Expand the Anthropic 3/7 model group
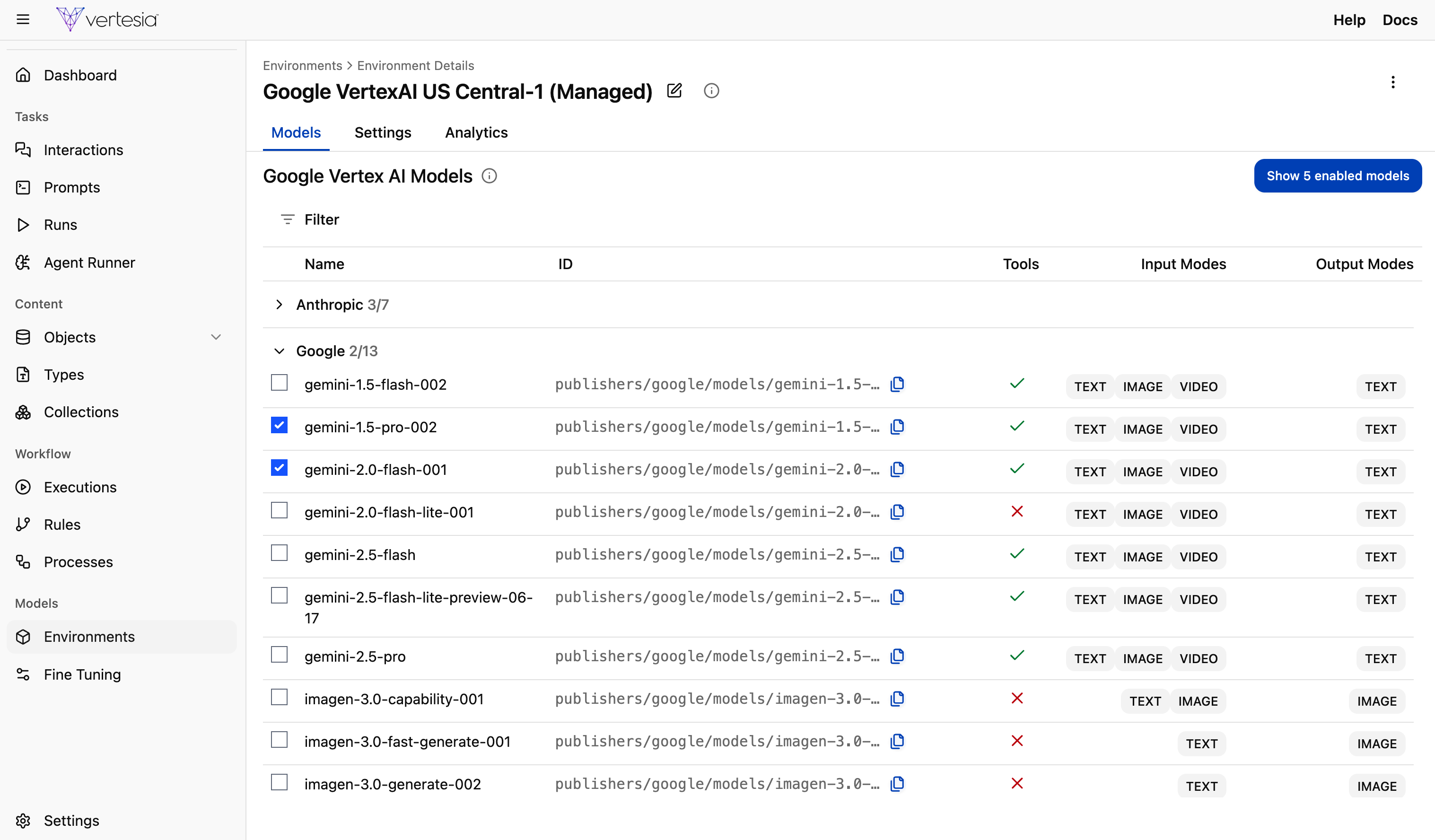 tap(279, 305)
